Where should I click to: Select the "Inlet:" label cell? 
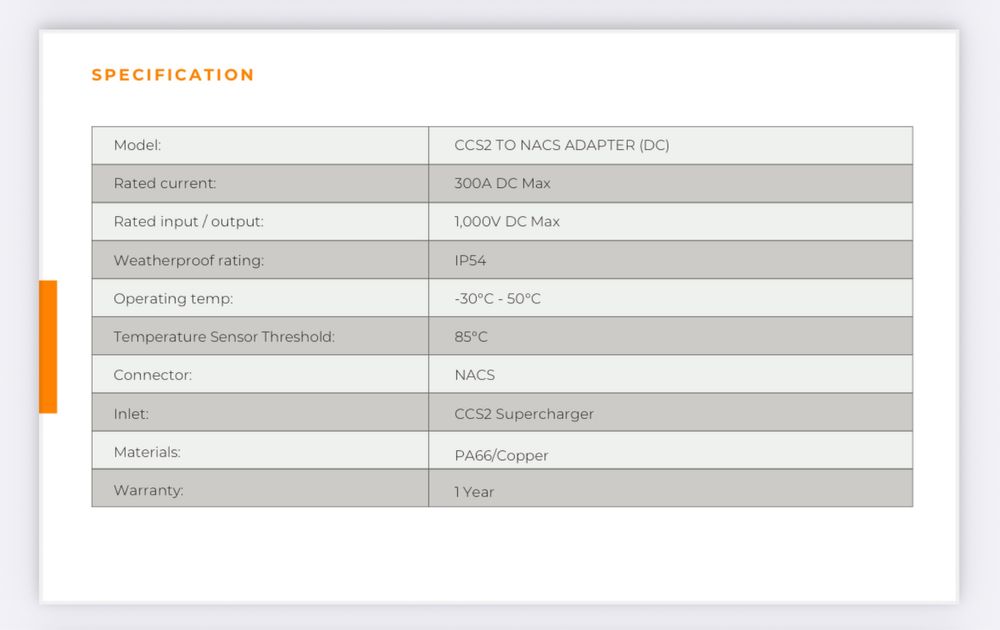point(131,413)
